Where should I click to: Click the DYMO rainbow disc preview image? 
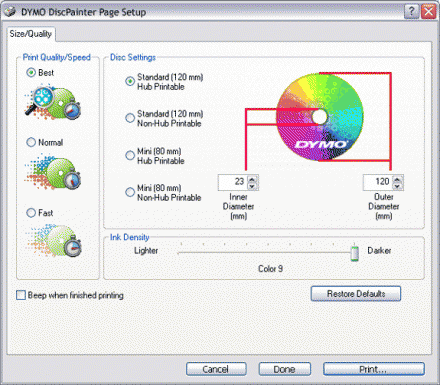click(x=320, y=117)
